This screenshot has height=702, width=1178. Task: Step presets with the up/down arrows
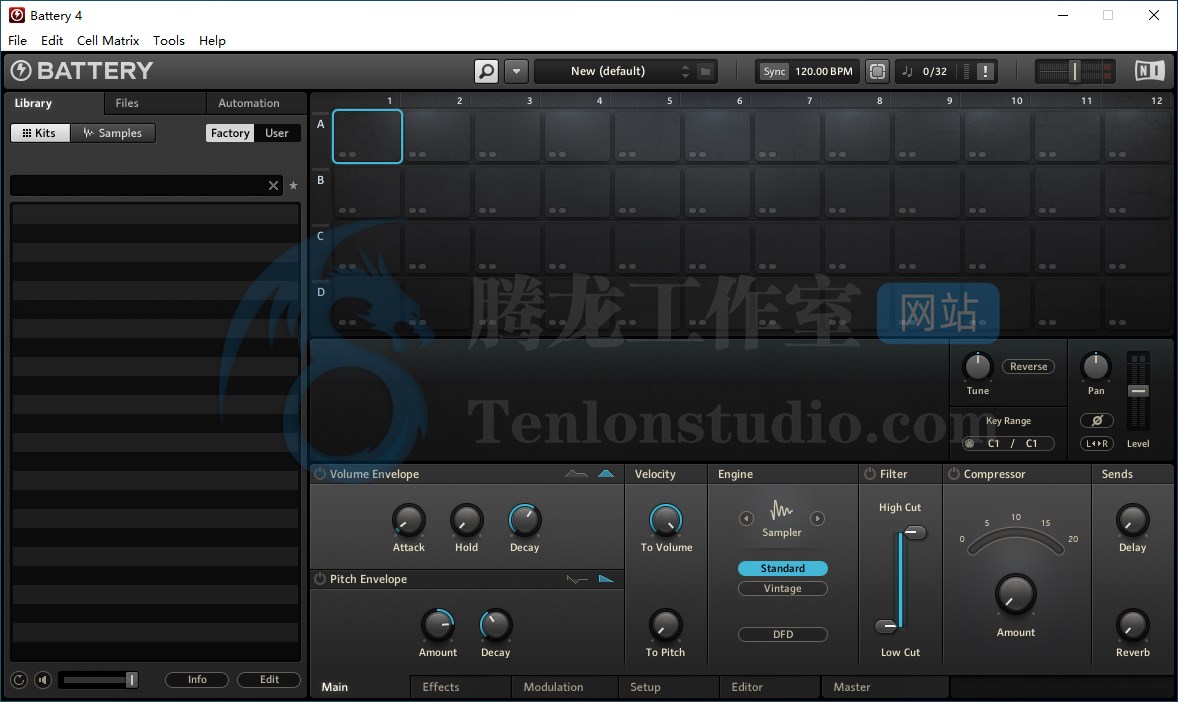click(x=685, y=71)
